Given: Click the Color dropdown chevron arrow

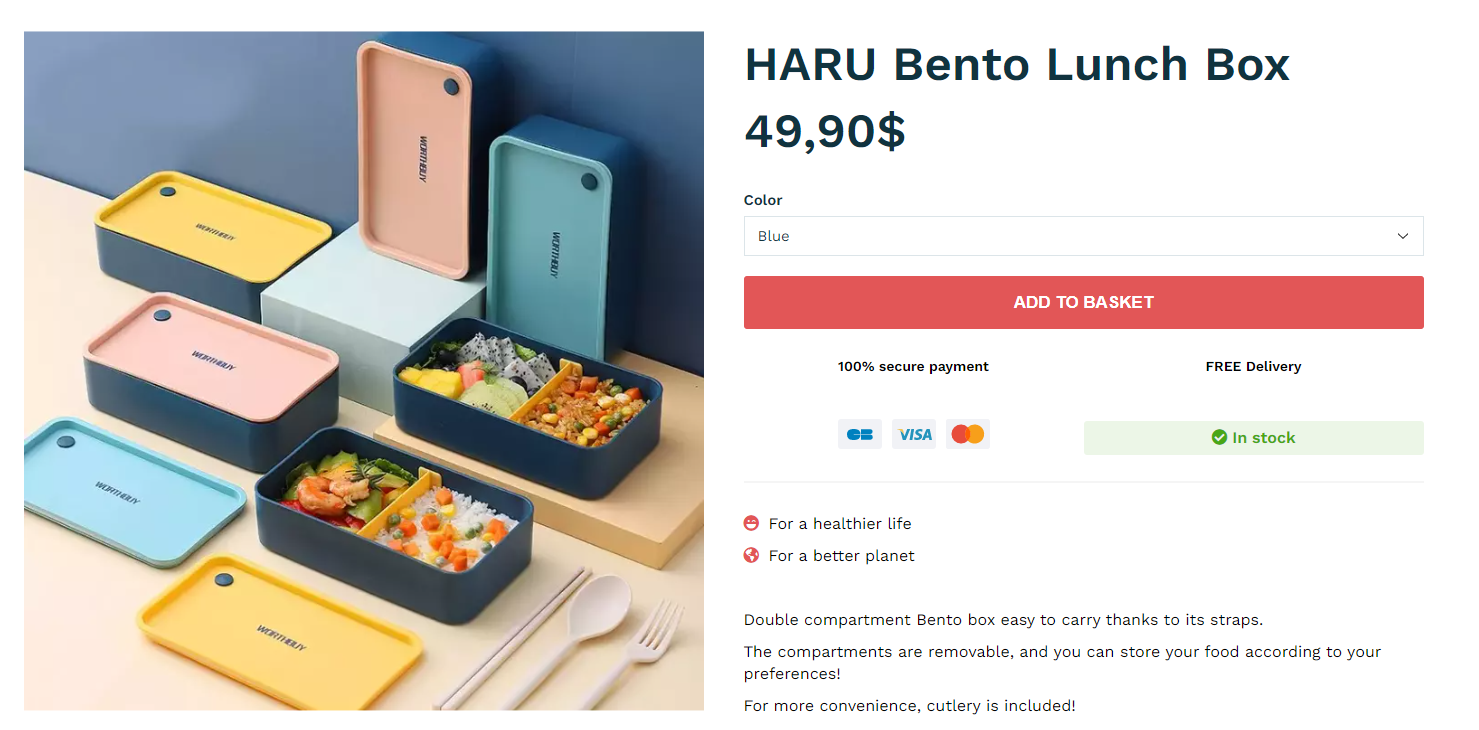Looking at the screenshot, I should click(1403, 236).
